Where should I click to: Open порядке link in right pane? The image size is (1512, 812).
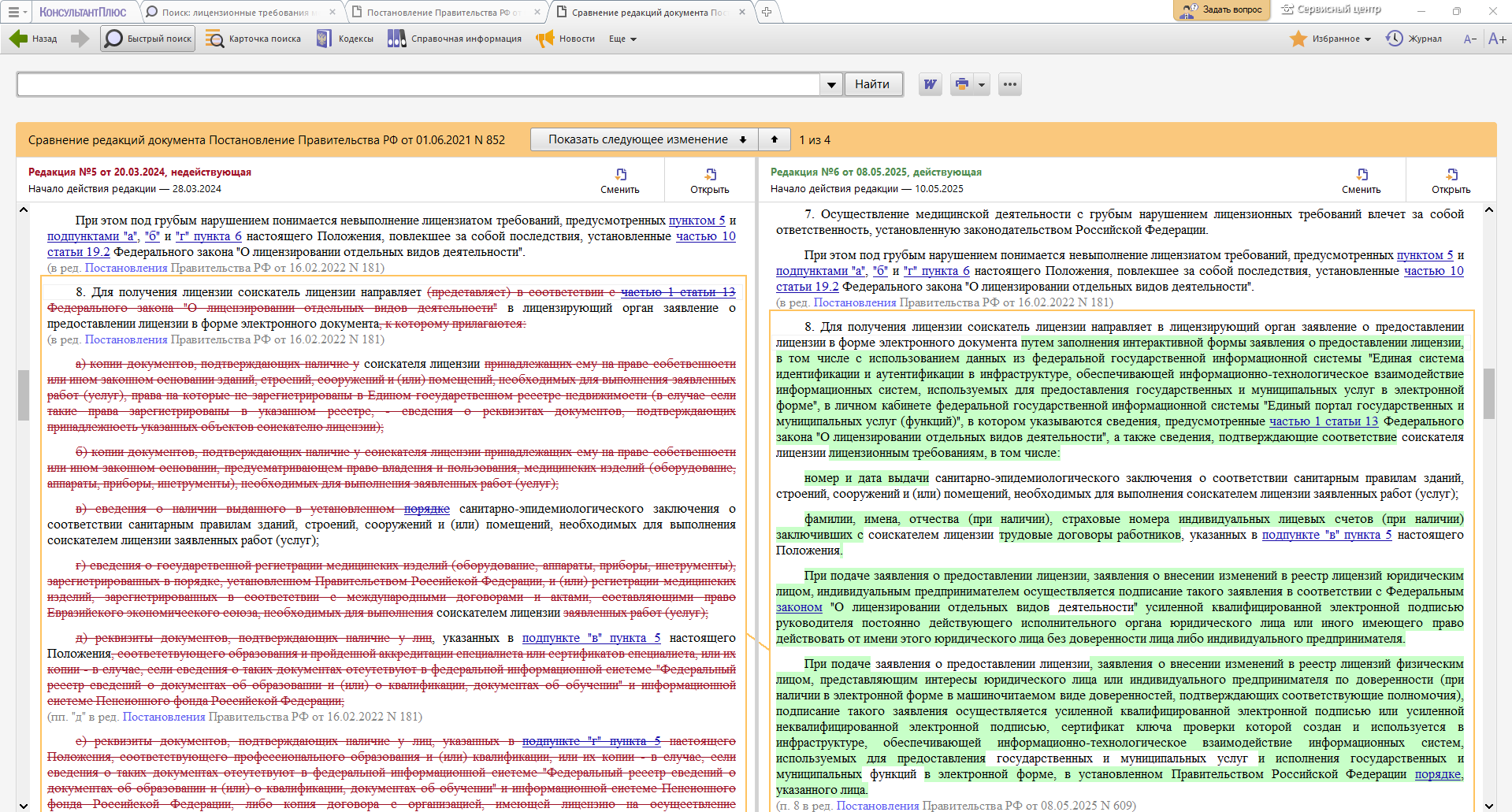(1438, 774)
